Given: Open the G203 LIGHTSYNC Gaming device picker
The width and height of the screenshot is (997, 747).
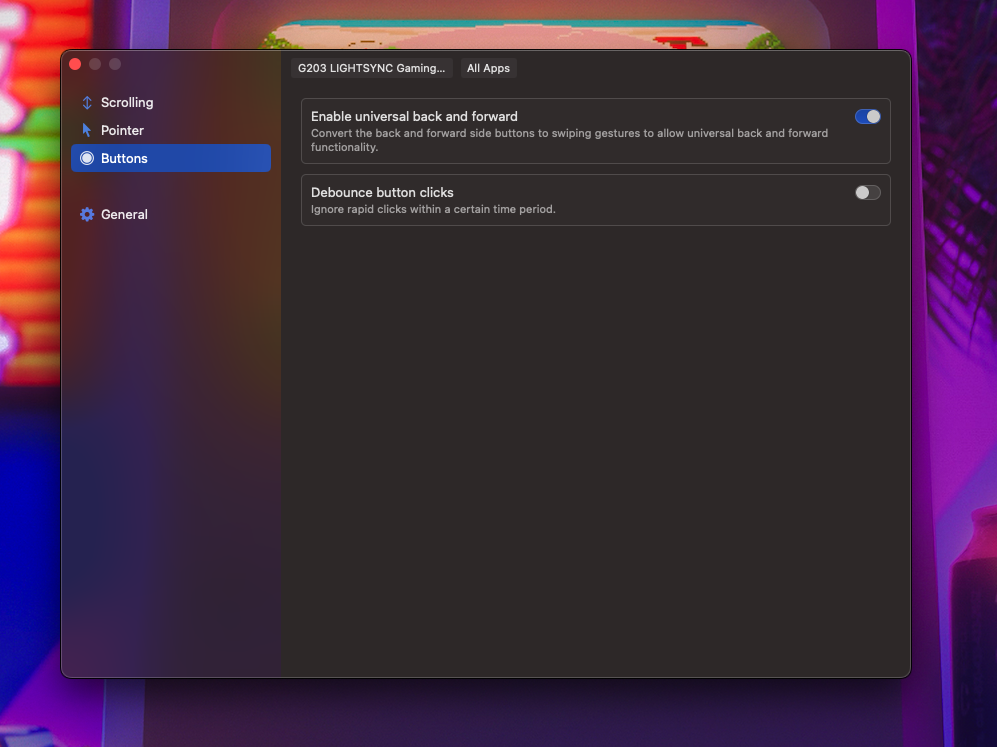Looking at the screenshot, I should tap(372, 68).
